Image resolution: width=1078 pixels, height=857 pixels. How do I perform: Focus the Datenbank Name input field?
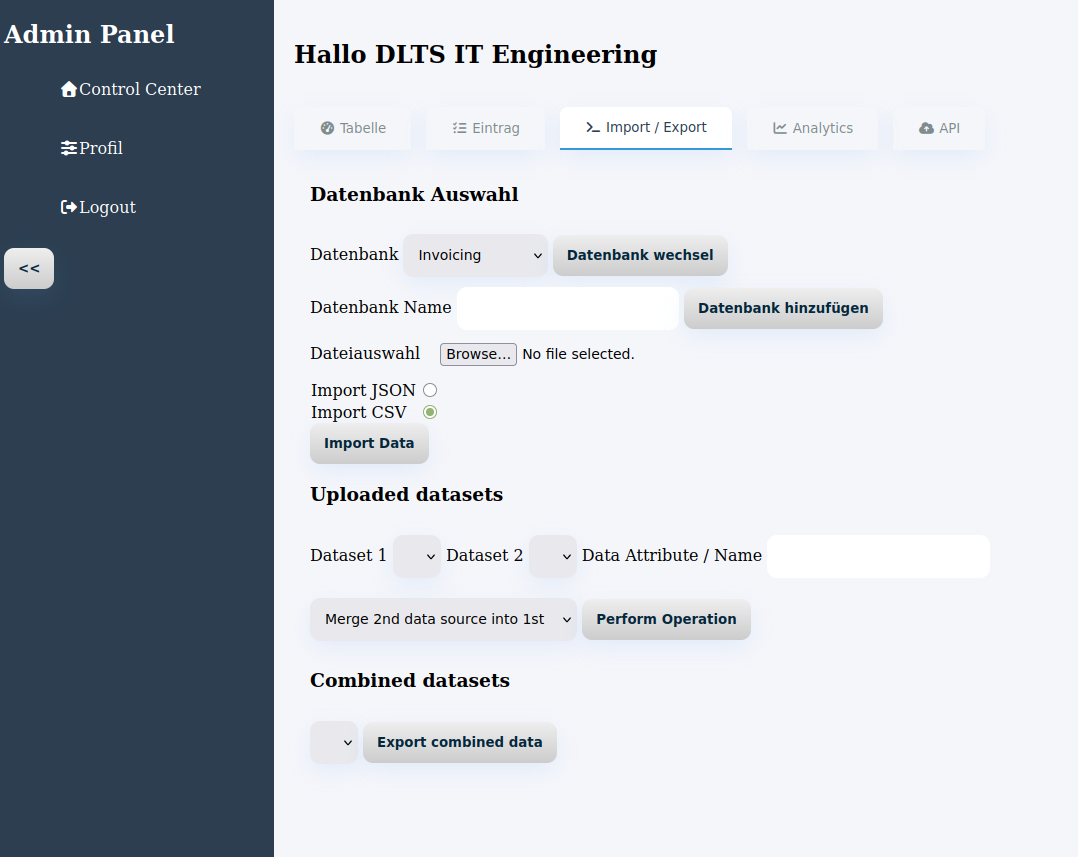[x=568, y=308]
